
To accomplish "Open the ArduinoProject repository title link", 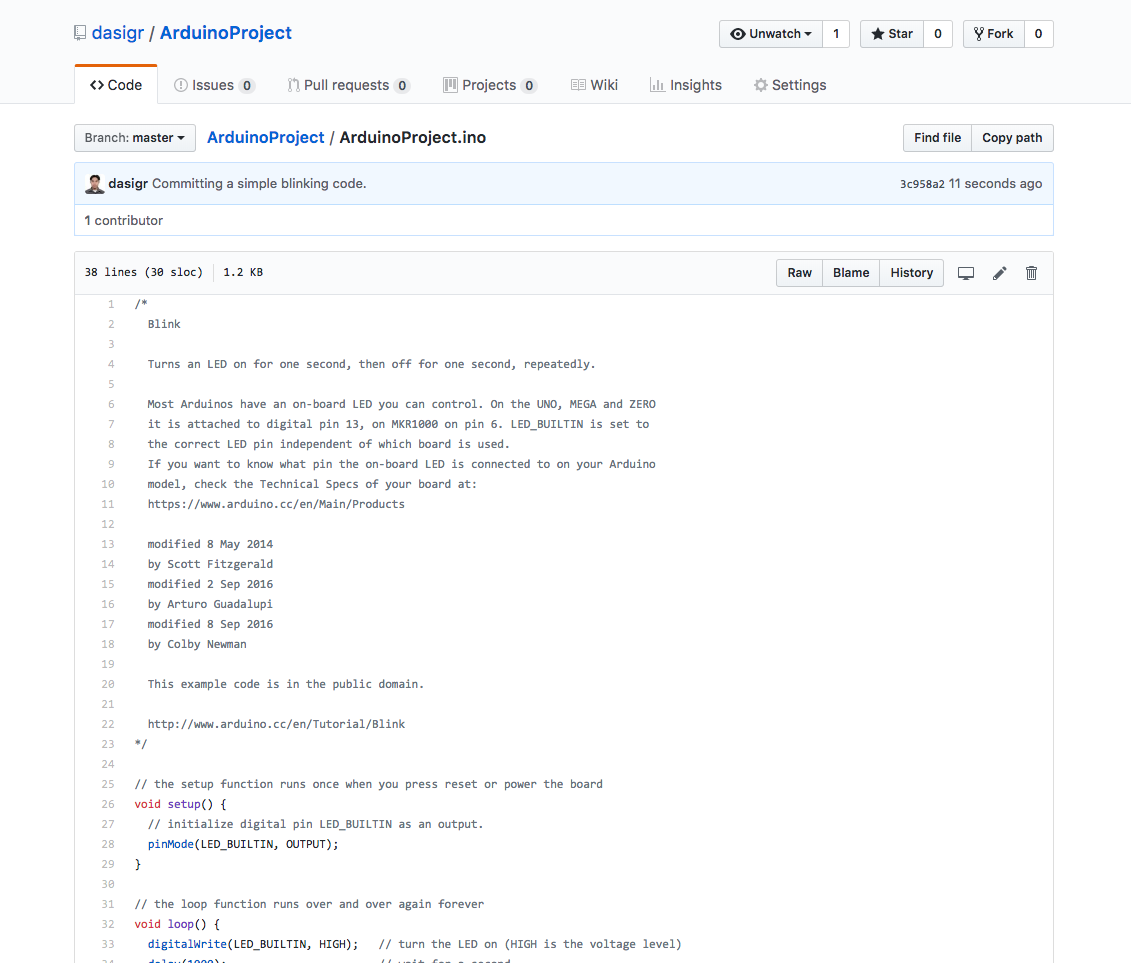I will click(x=226, y=33).
